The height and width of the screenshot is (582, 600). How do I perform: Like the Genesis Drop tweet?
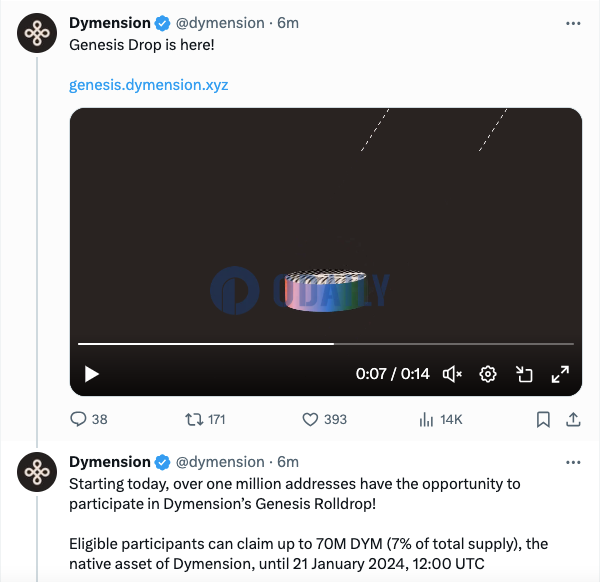click(x=324, y=419)
